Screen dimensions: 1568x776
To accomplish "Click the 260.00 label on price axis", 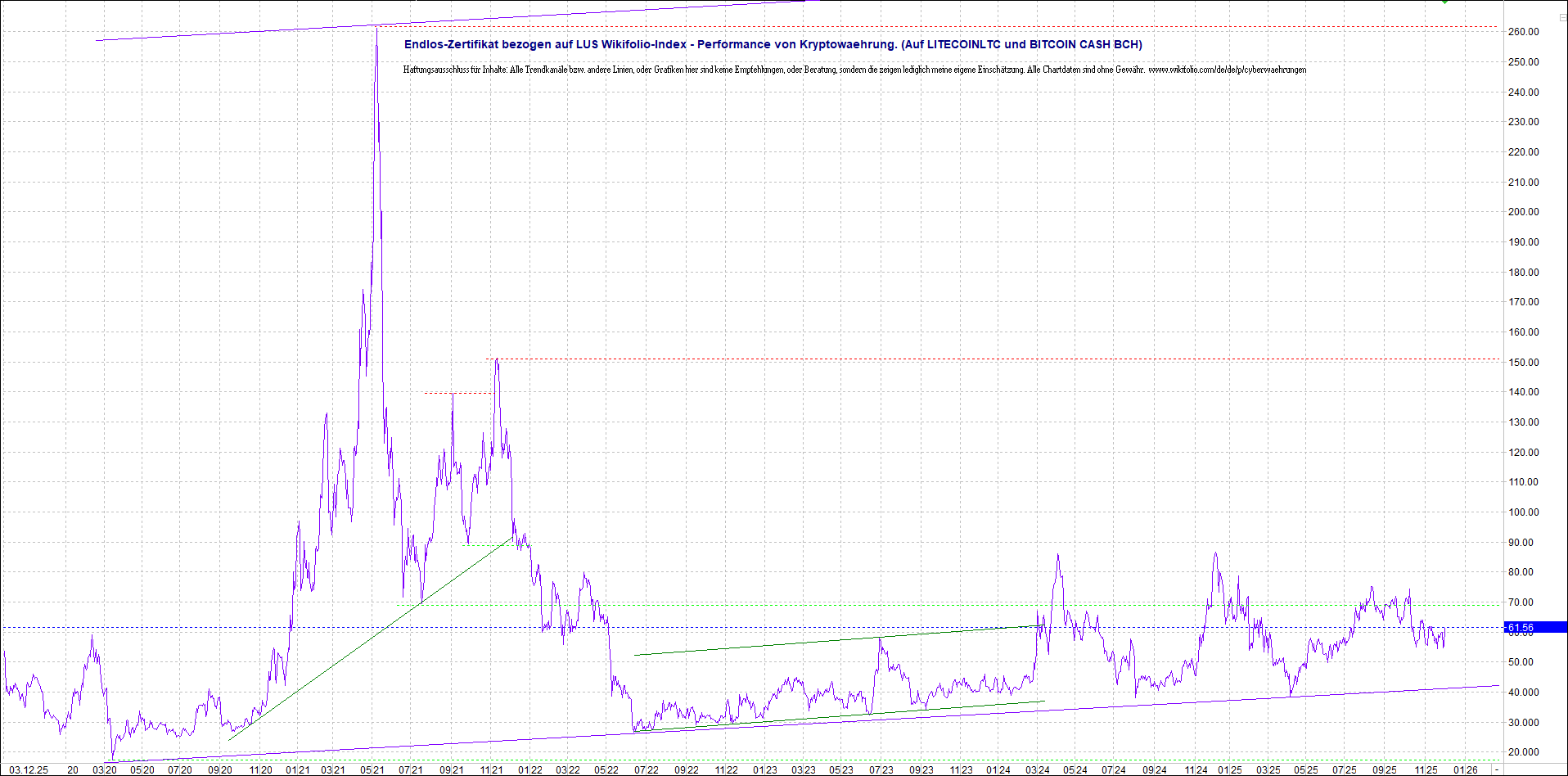I will click(1524, 32).
